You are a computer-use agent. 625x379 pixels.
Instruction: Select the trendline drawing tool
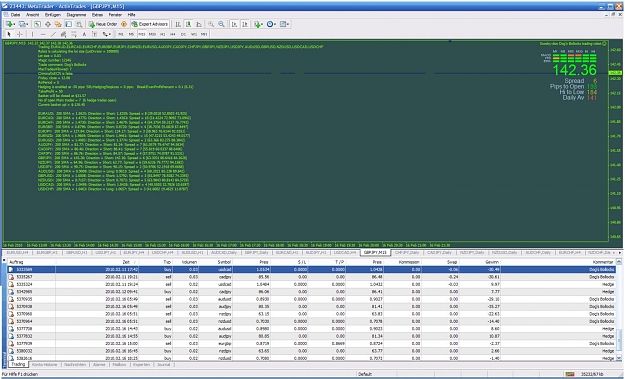pos(53,34)
